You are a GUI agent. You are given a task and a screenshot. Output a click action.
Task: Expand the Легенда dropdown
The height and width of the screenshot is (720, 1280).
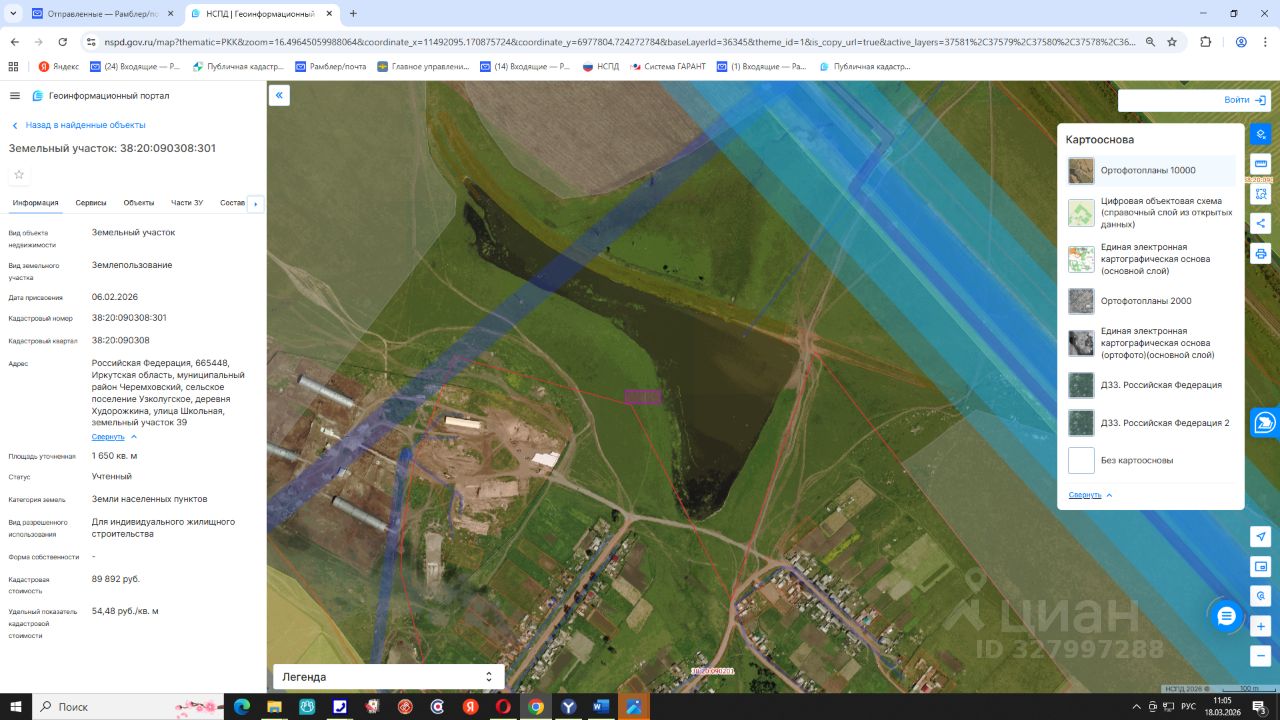coord(388,677)
